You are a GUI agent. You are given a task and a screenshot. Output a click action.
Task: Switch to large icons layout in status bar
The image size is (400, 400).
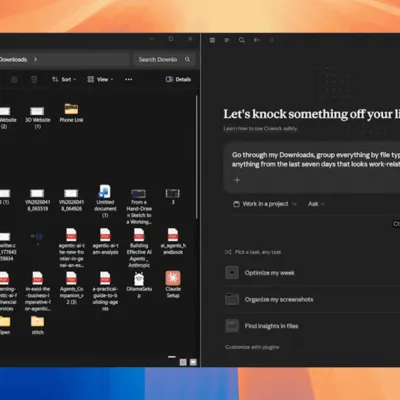tap(193, 362)
